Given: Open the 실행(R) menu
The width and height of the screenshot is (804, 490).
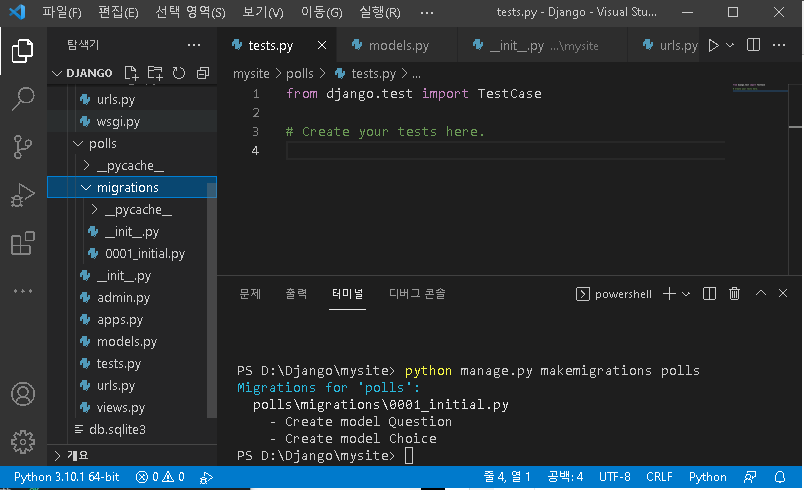Looking at the screenshot, I should click(380, 12).
